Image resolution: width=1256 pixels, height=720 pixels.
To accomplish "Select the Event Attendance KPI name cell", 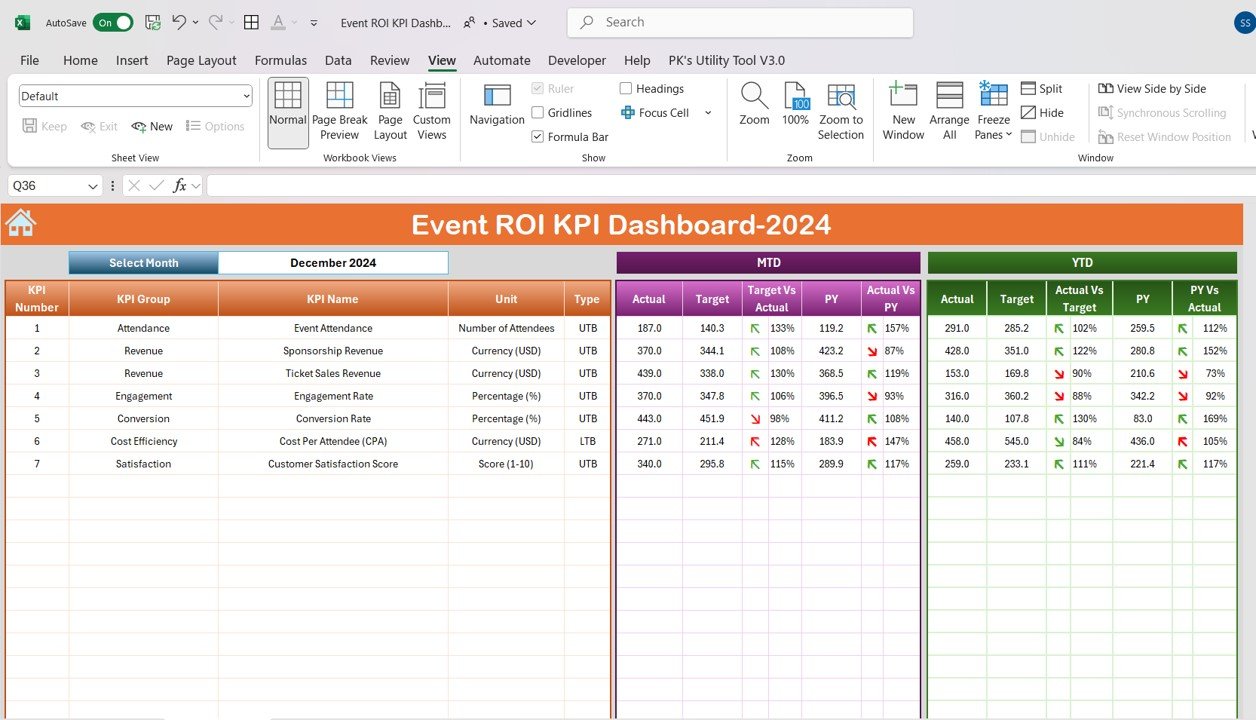I will coord(333,328).
